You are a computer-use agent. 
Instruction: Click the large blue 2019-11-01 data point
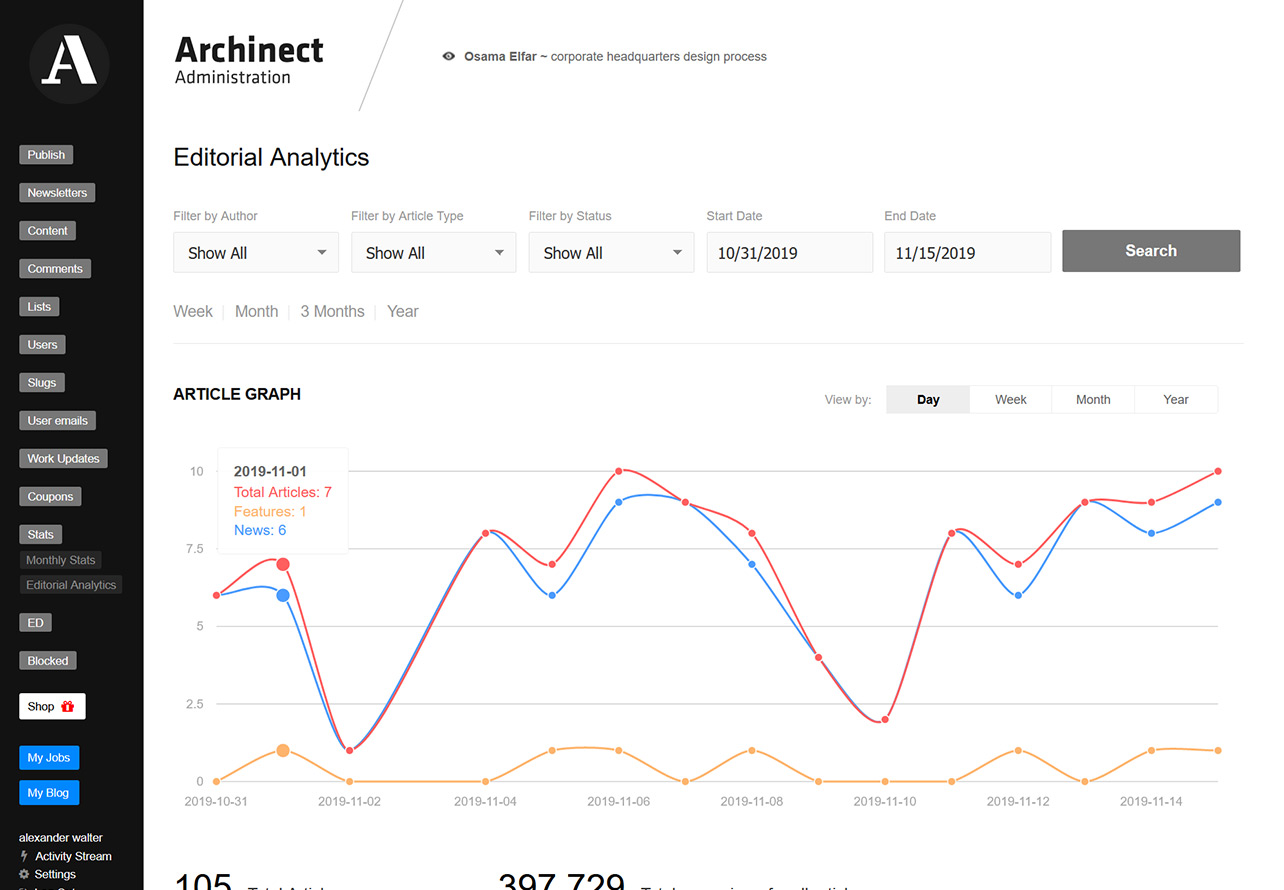283,595
